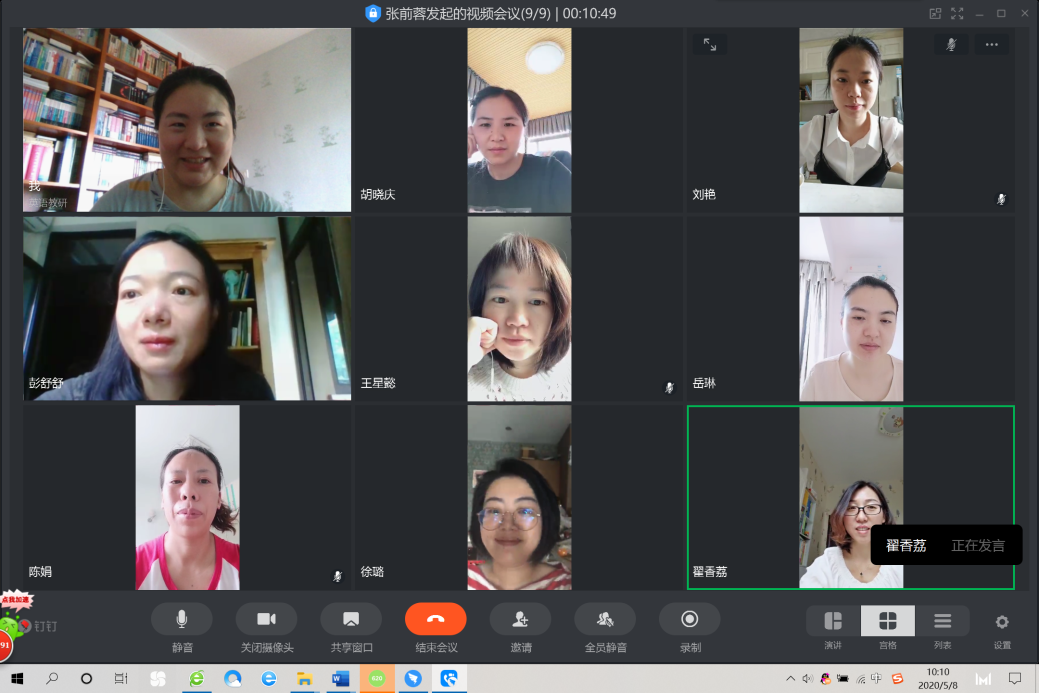The width and height of the screenshot is (1039, 693).
Task: Open meeting 设置 gear icon
Action: click(1002, 621)
